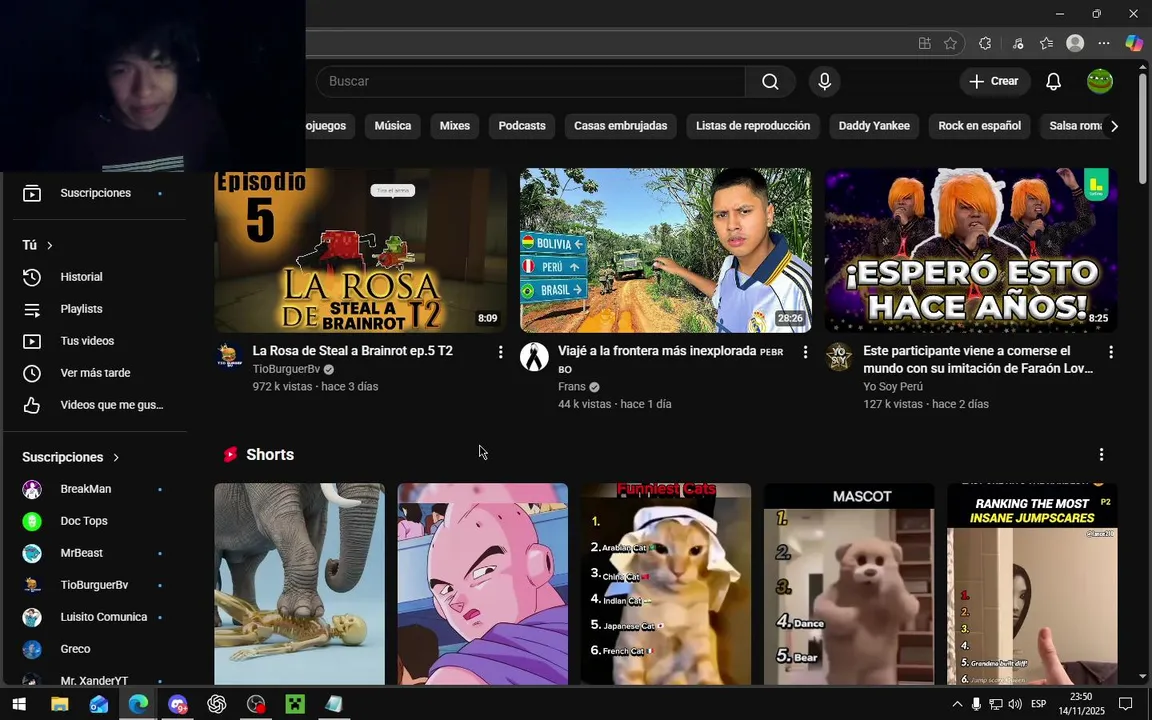
Task: Select the Rock en español chip
Action: coord(979,126)
